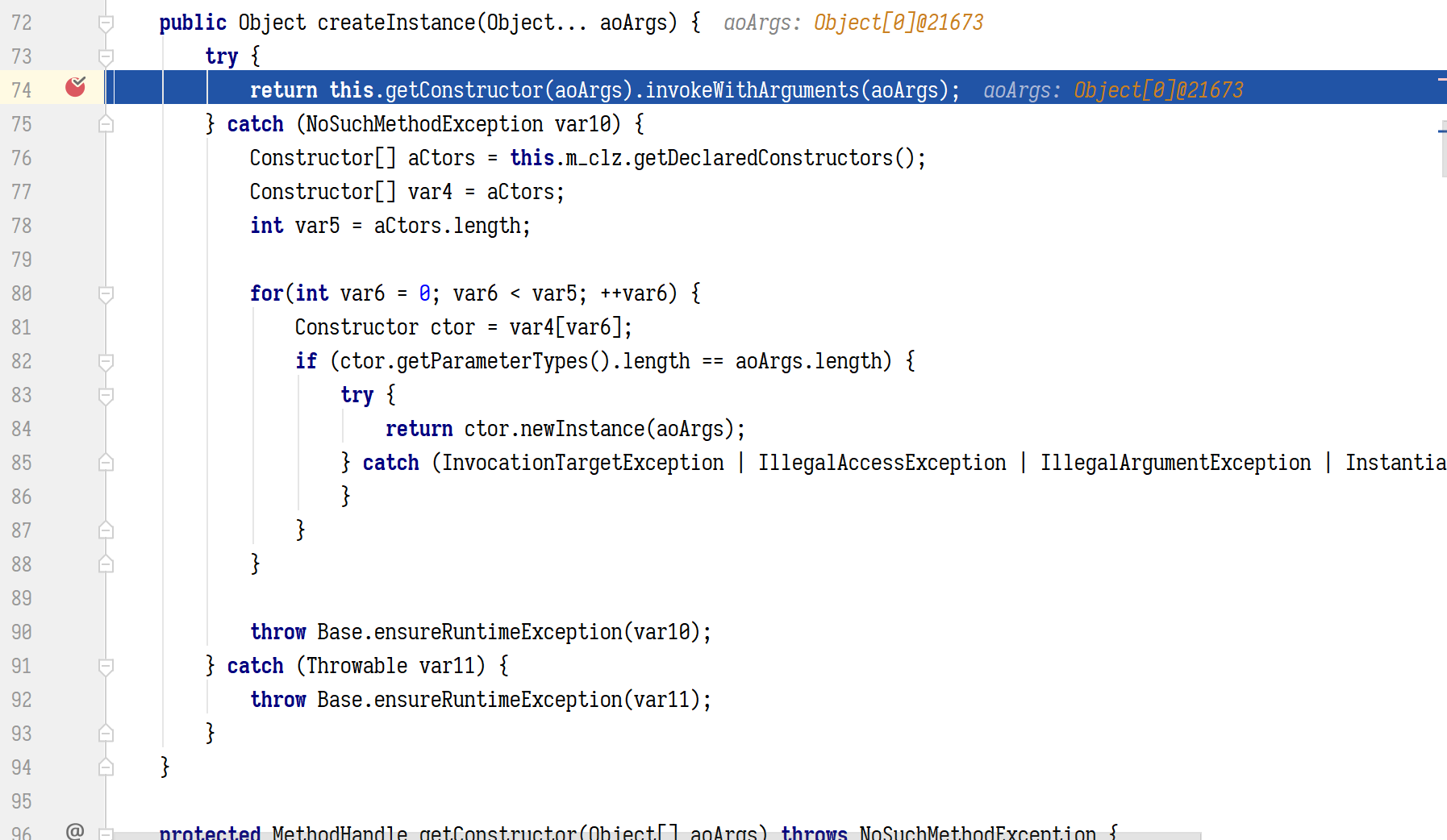Fold the outer try block on line 73
Screen dimensions: 1447x840
(106, 56)
